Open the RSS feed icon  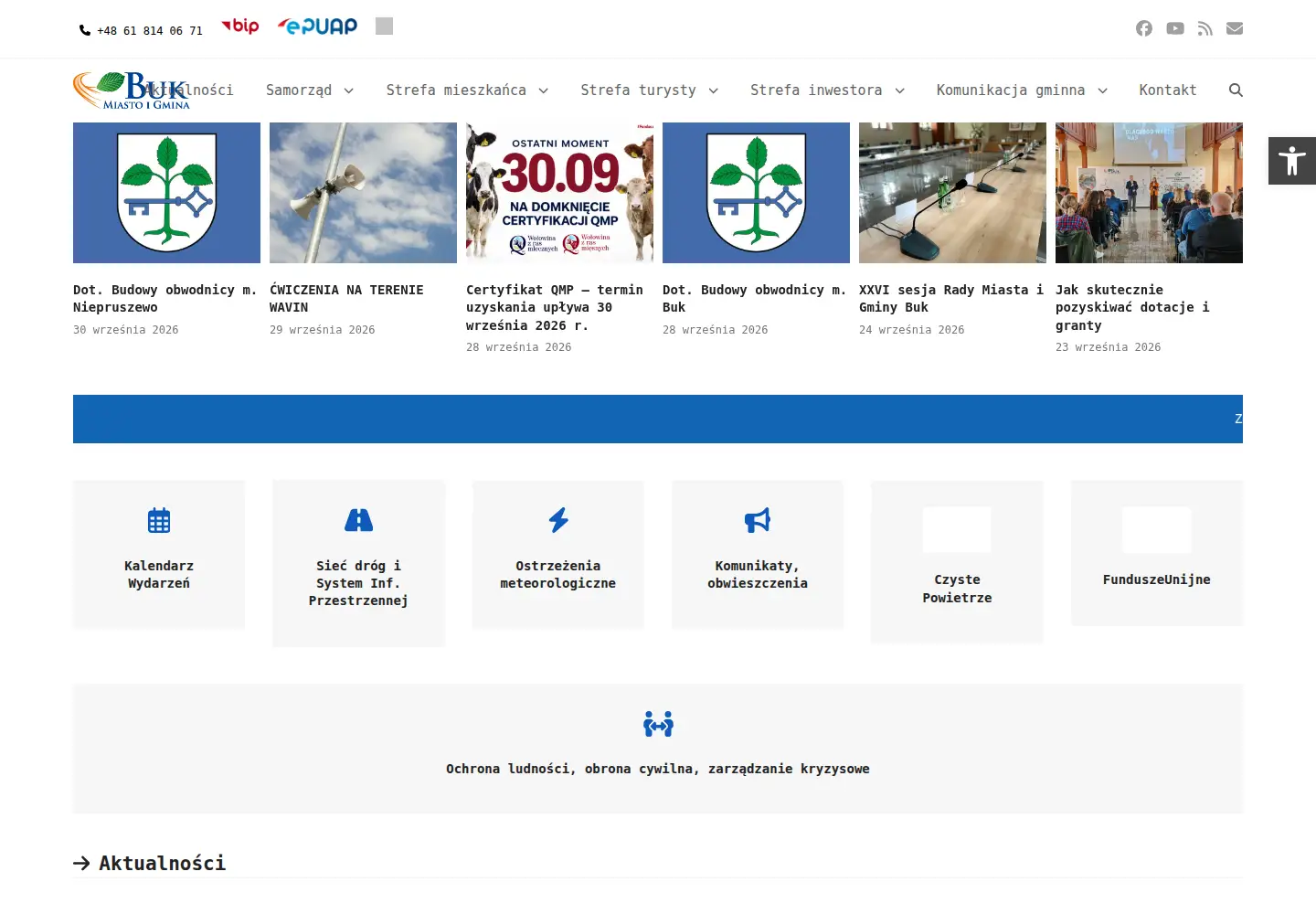1205,28
